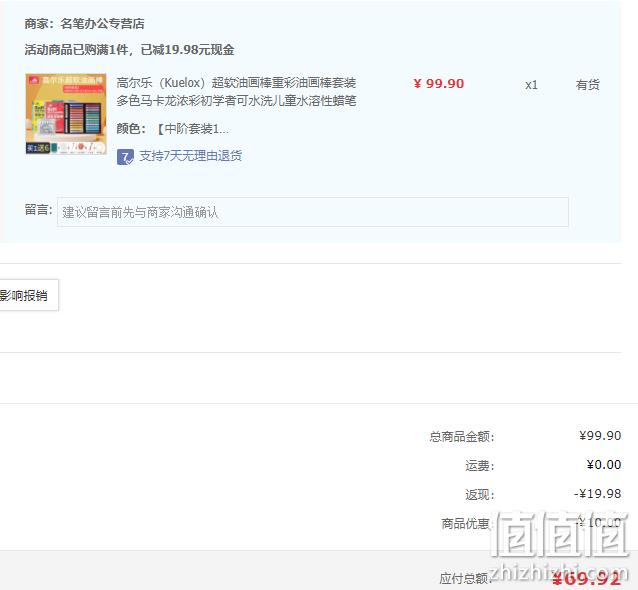Select the cashback amount -¥19.98

pos(597,494)
